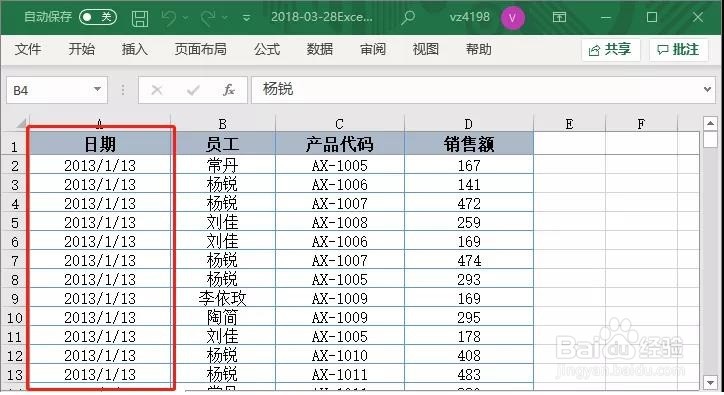Select column F header

click(641, 124)
